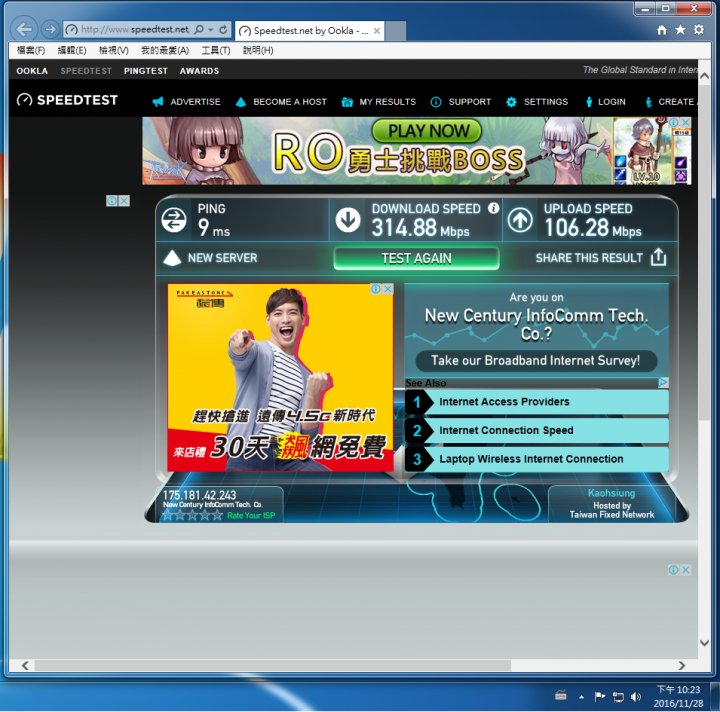
Task: Click the vertical scrollbar down arrow
Action: (x=704, y=643)
